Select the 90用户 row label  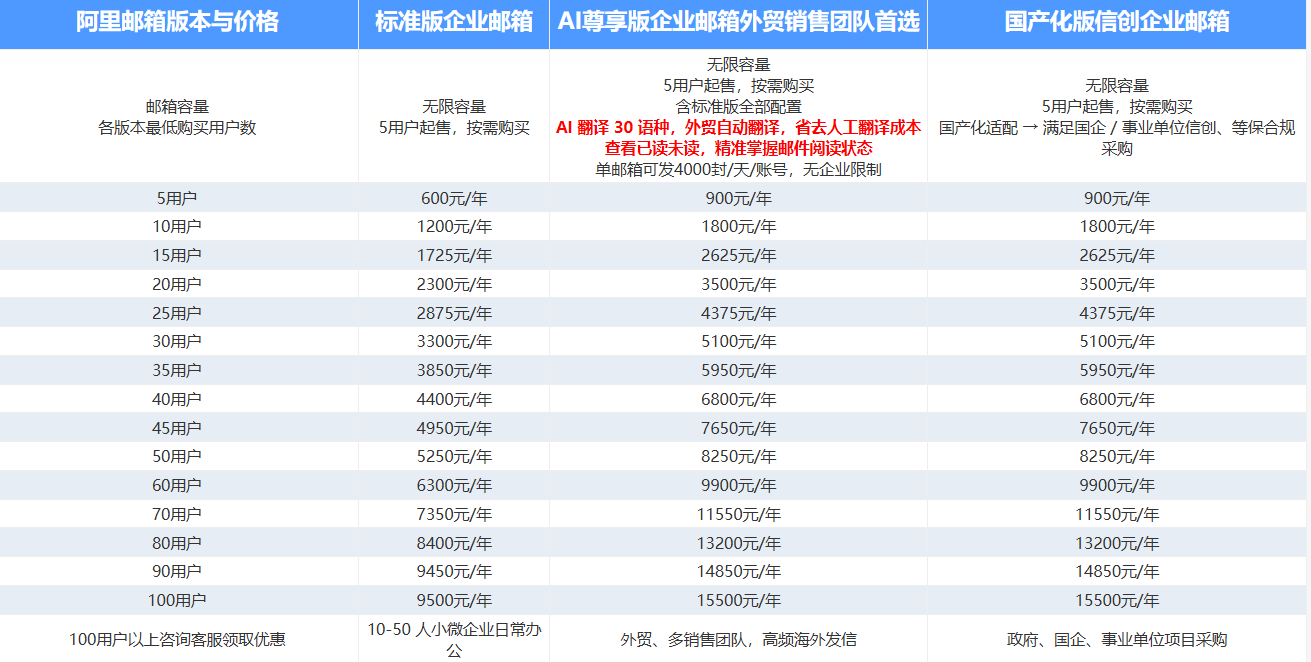pyautogui.click(x=178, y=572)
